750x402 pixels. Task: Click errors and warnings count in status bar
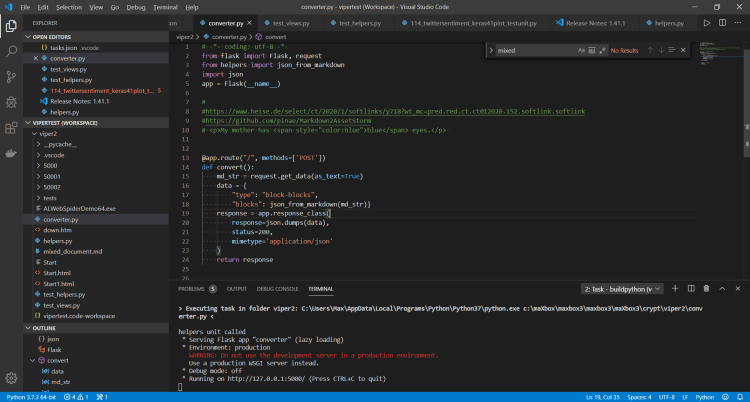point(76,397)
